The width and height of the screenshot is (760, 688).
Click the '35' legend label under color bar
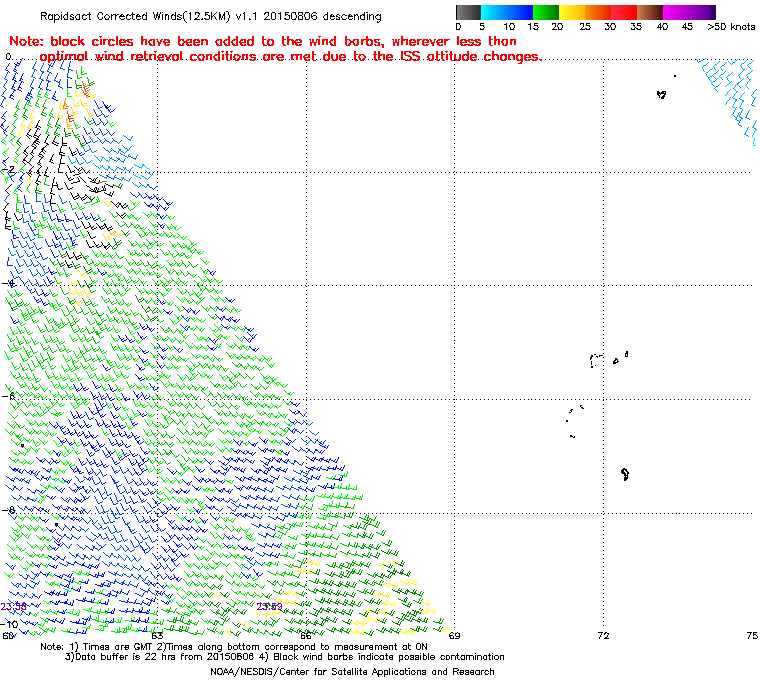tap(636, 27)
